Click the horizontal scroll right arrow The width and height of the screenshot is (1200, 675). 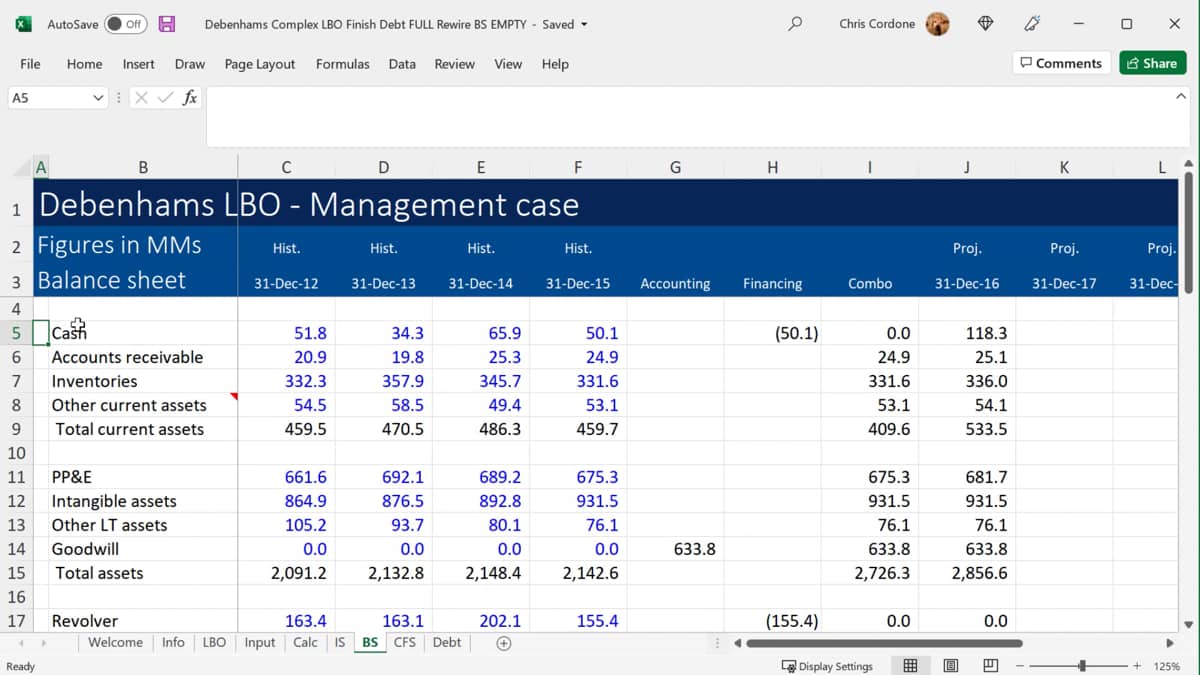tap(1170, 643)
